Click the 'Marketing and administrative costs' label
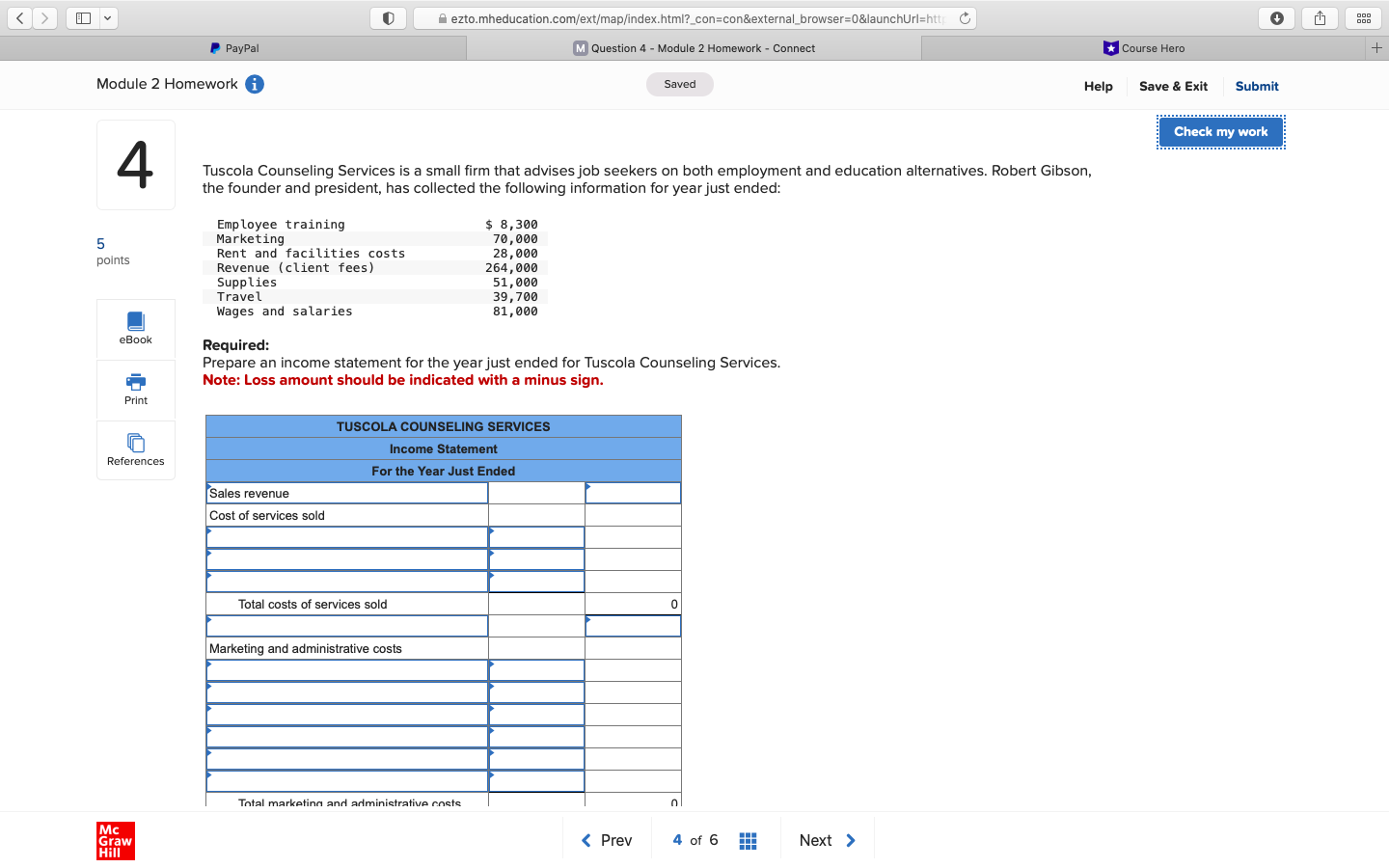 [x=306, y=648]
